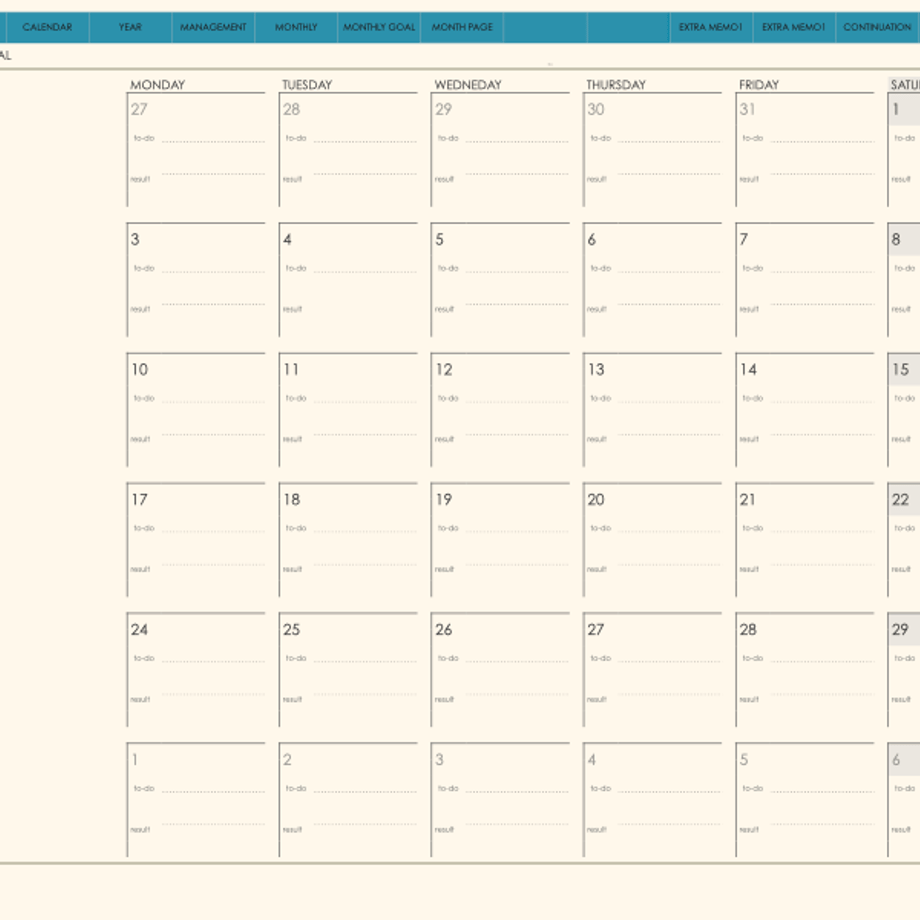Click the to-do line under date 31
Viewport: 920px width, 920px height.
pos(822,142)
